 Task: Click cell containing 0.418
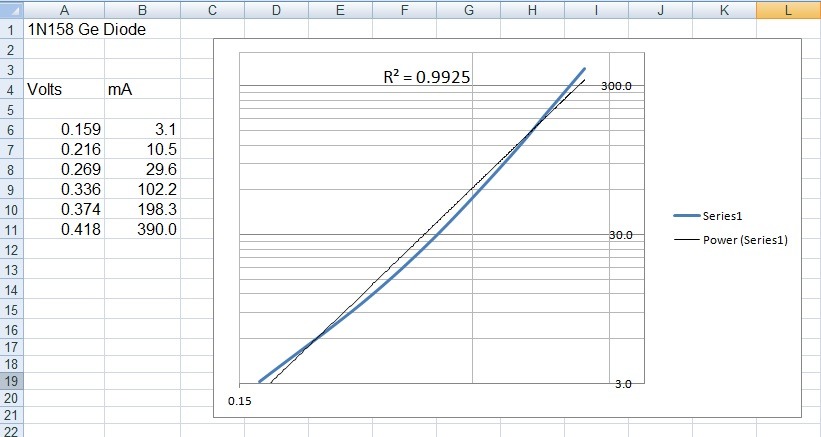click(x=64, y=229)
